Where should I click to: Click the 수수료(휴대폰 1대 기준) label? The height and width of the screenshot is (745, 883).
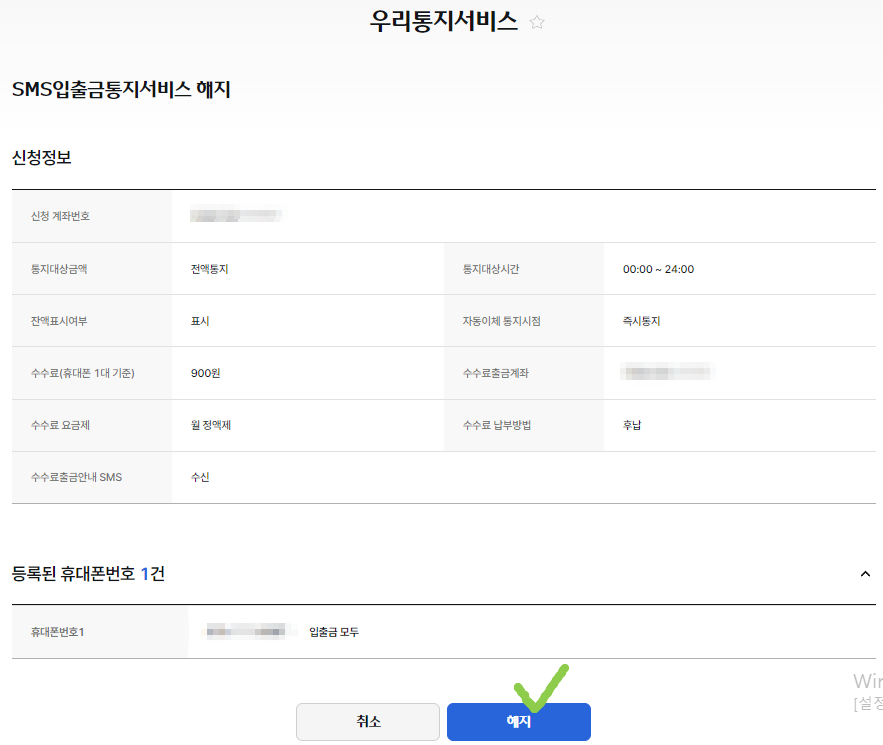tap(83, 373)
